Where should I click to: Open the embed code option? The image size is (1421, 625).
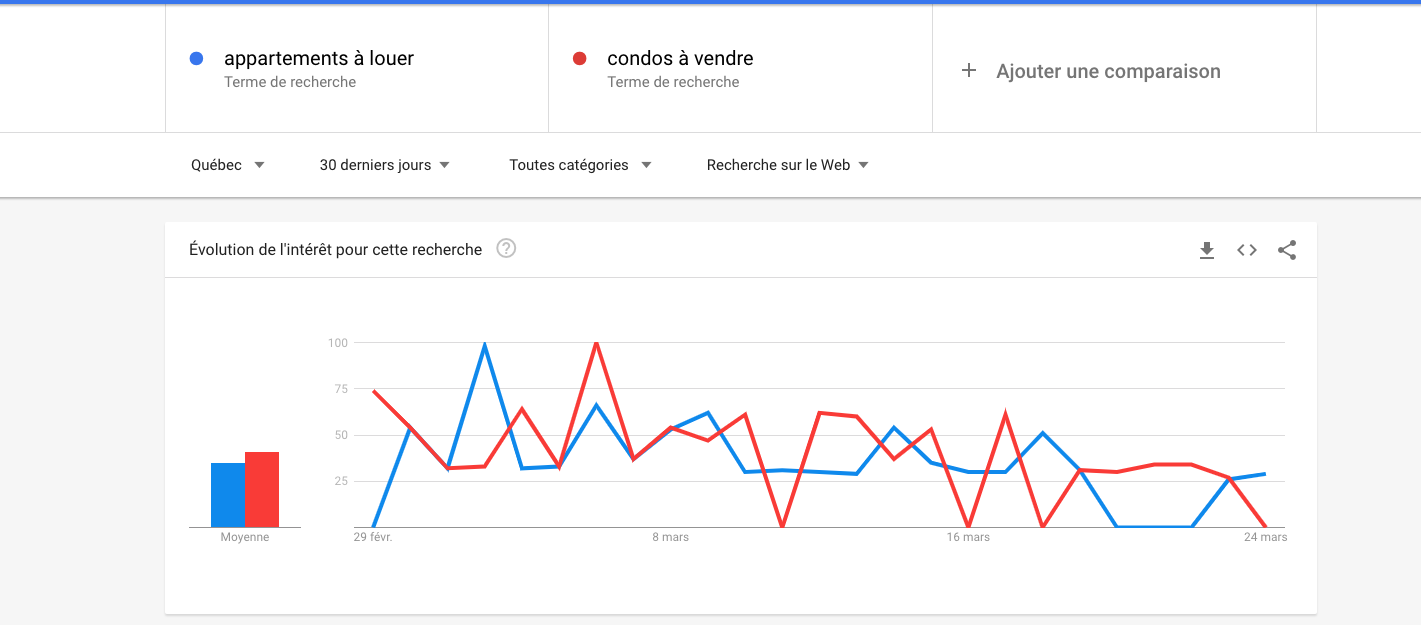pyautogui.click(x=1246, y=250)
